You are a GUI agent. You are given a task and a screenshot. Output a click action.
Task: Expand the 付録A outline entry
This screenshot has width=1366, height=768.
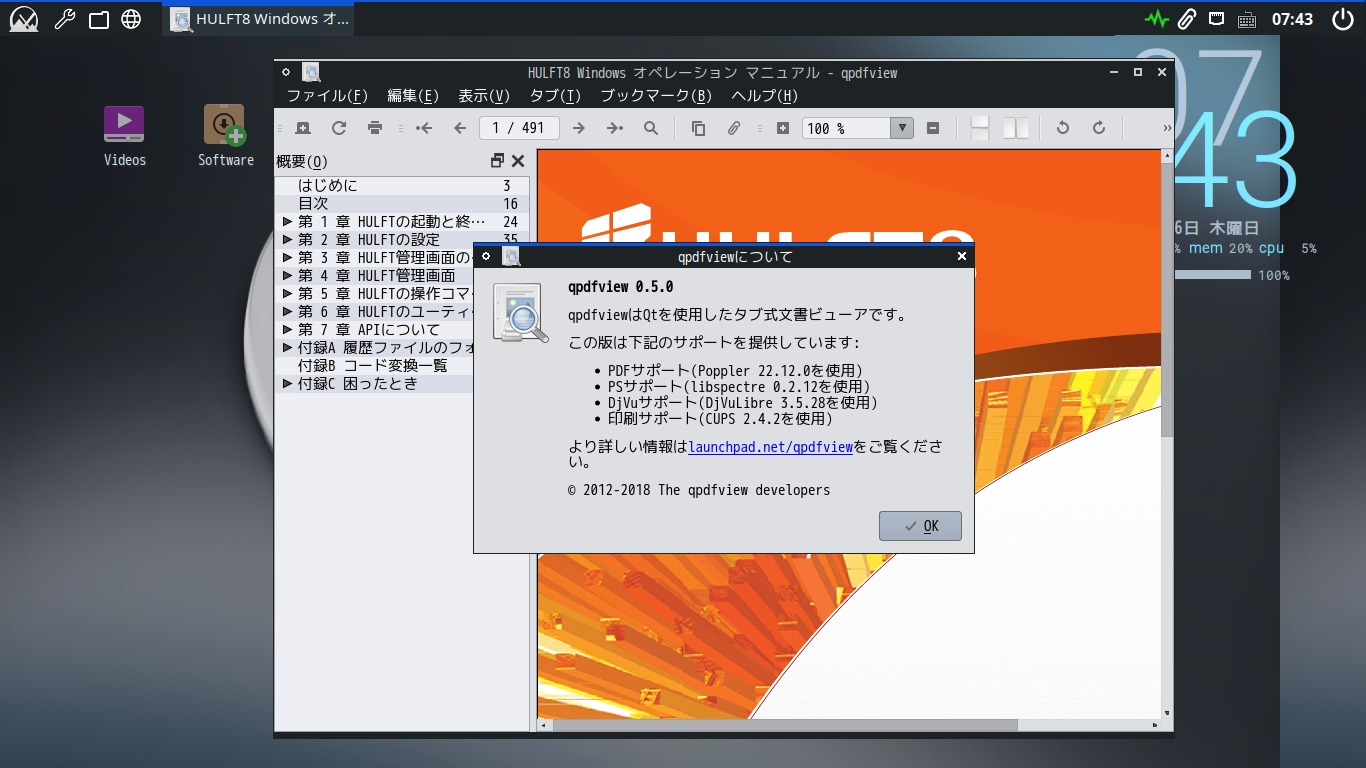point(287,347)
